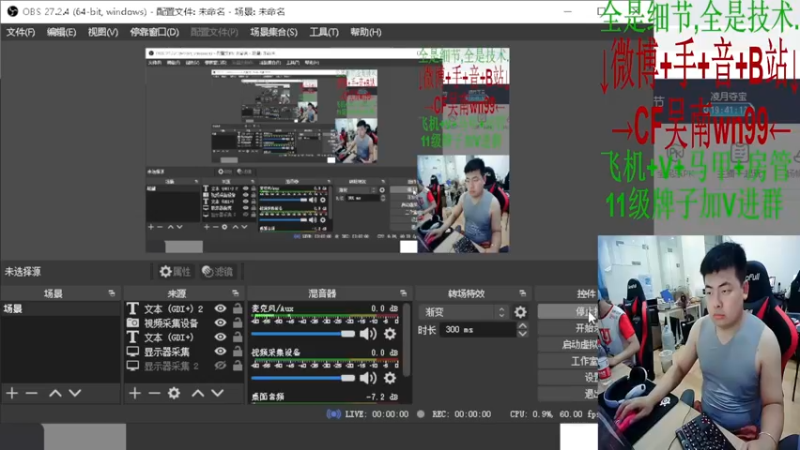This screenshot has width=800, height=450.
Task: Click the 停止 streaming button in controls
Action: click(568, 311)
